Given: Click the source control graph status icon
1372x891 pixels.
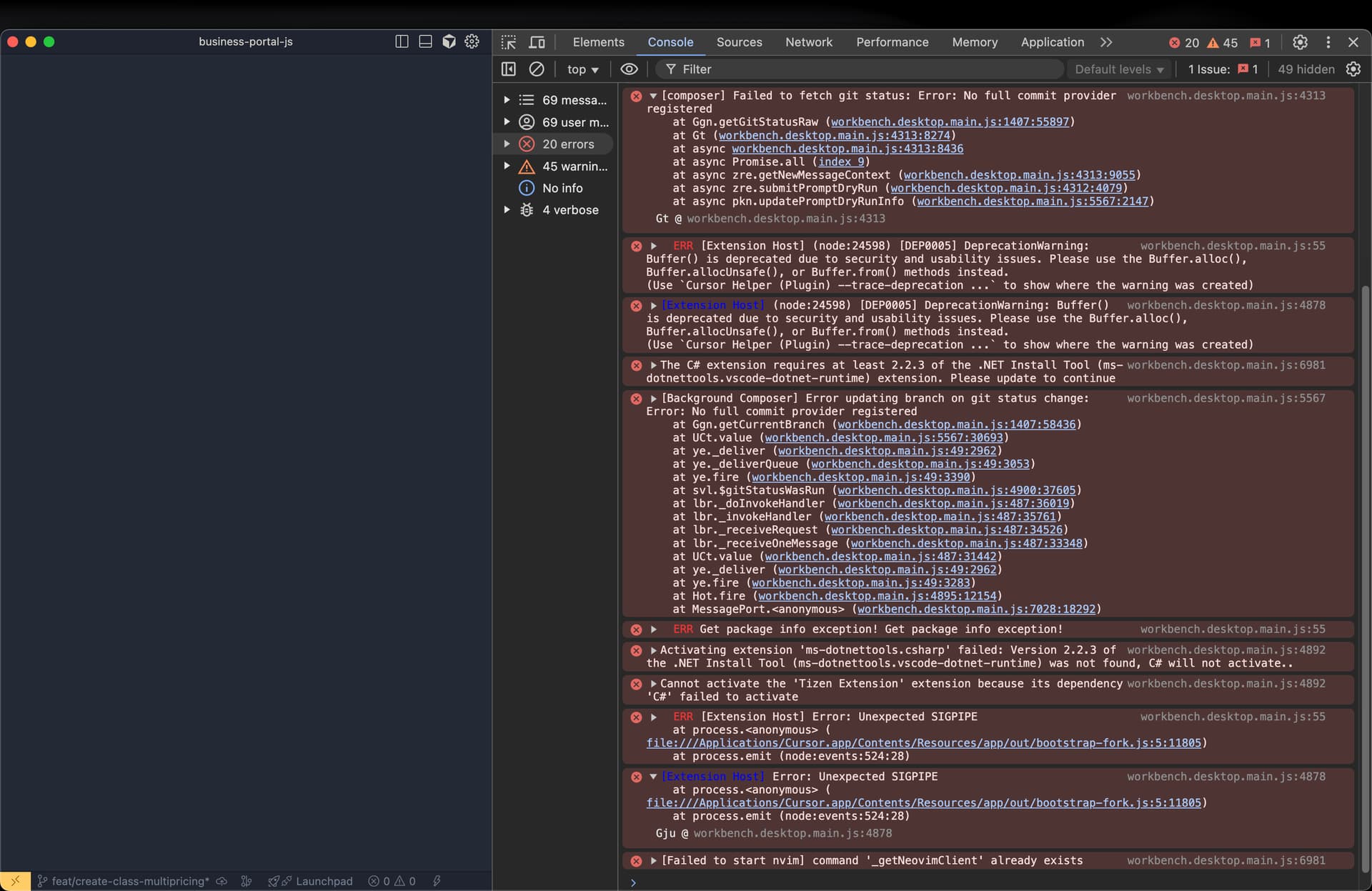Looking at the screenshot, I should click(x=247, y=881).
